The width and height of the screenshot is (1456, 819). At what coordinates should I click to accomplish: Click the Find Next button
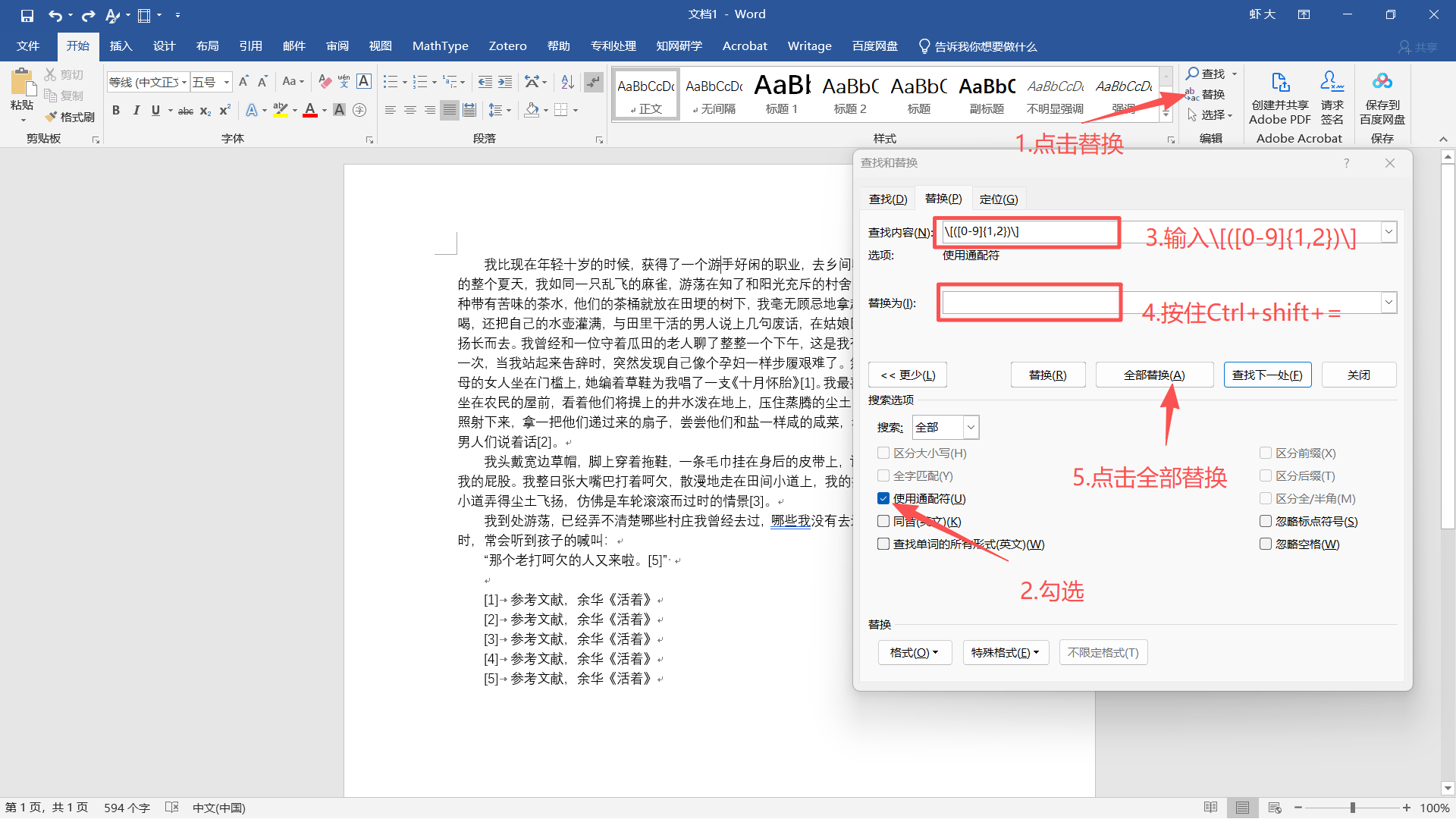click(1266, 375)
